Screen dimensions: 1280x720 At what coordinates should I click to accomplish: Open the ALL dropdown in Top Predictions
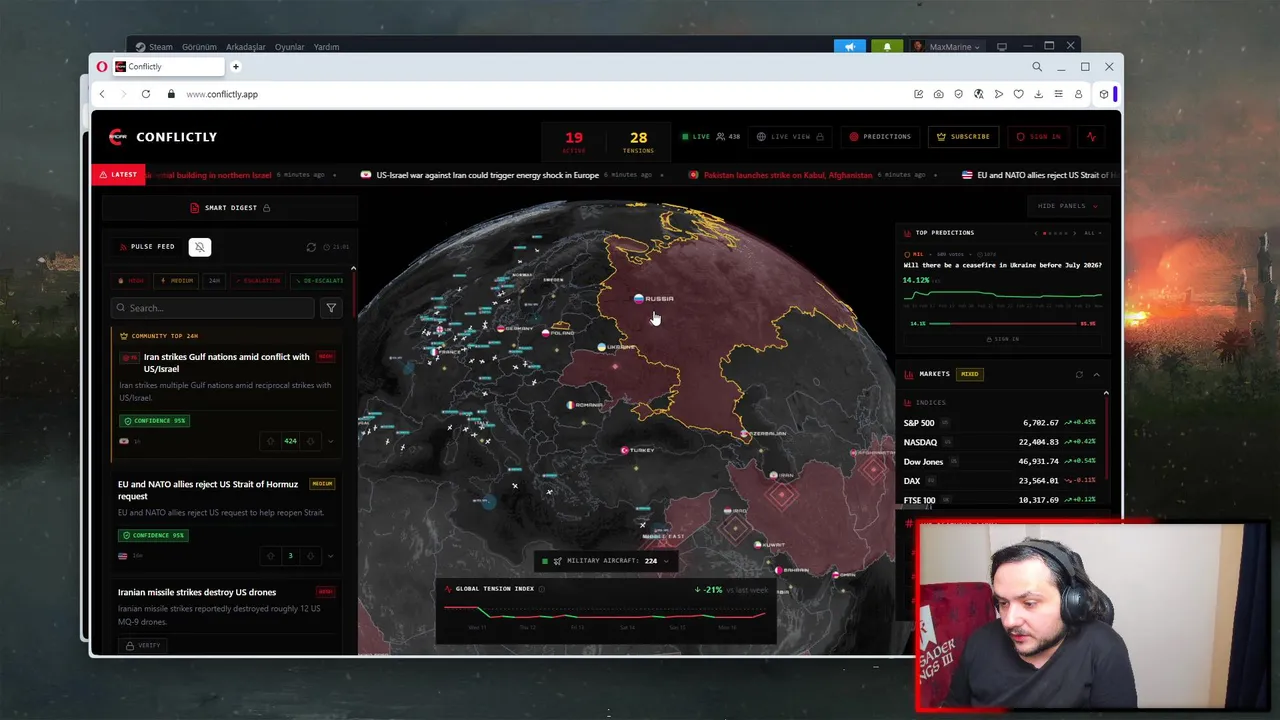tap(1093, 233)
